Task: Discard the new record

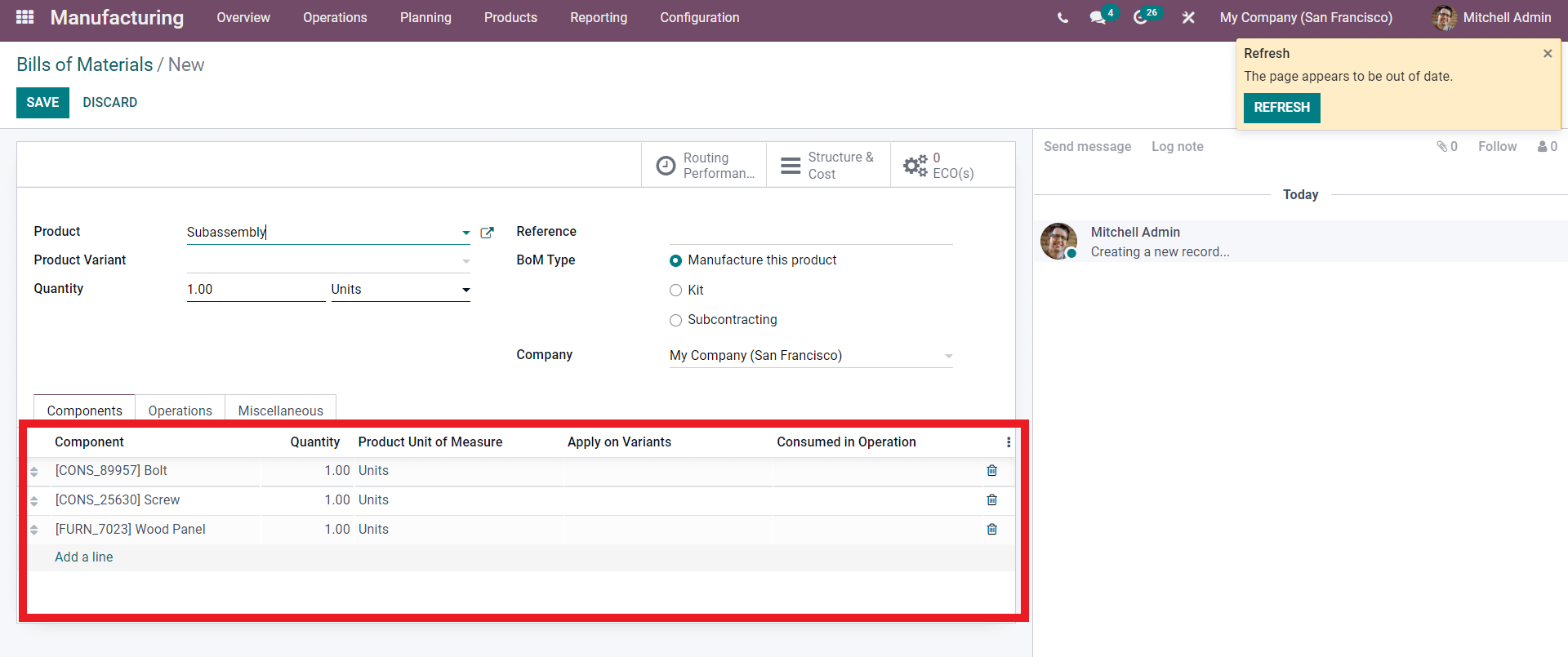Action: (109, 103)
